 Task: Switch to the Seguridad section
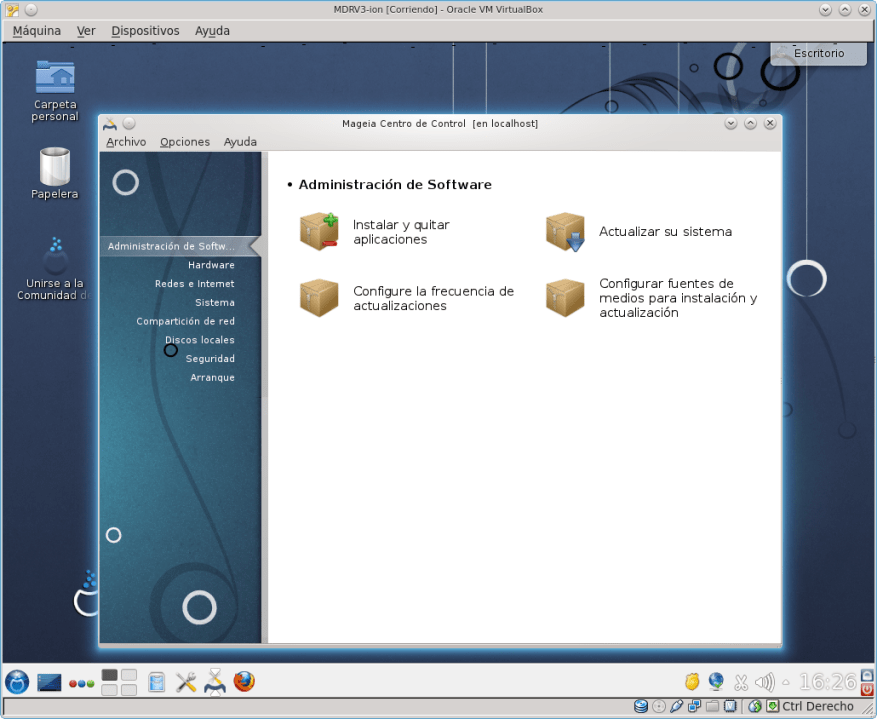[210, 359]
